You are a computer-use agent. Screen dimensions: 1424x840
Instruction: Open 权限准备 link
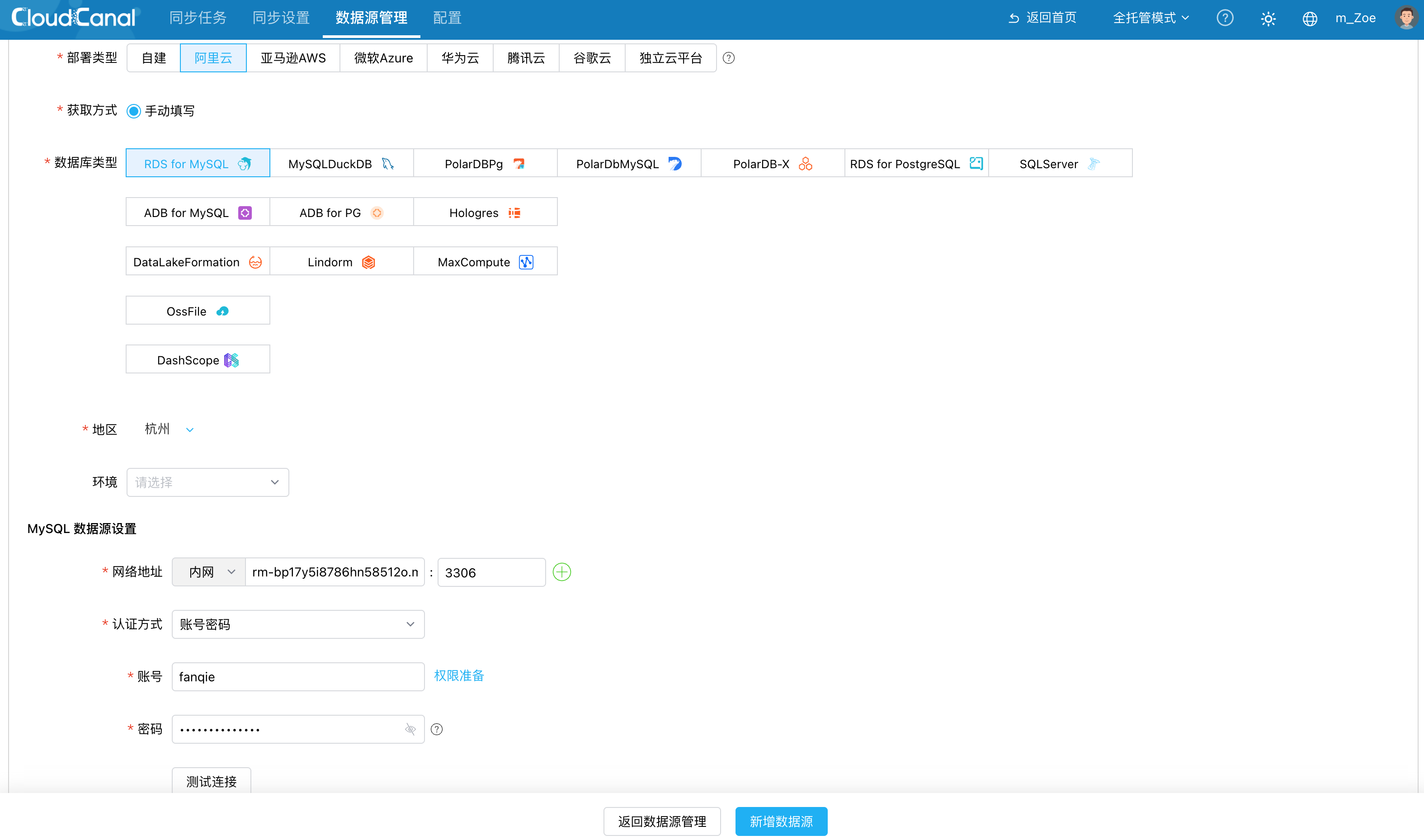(459, 675)
